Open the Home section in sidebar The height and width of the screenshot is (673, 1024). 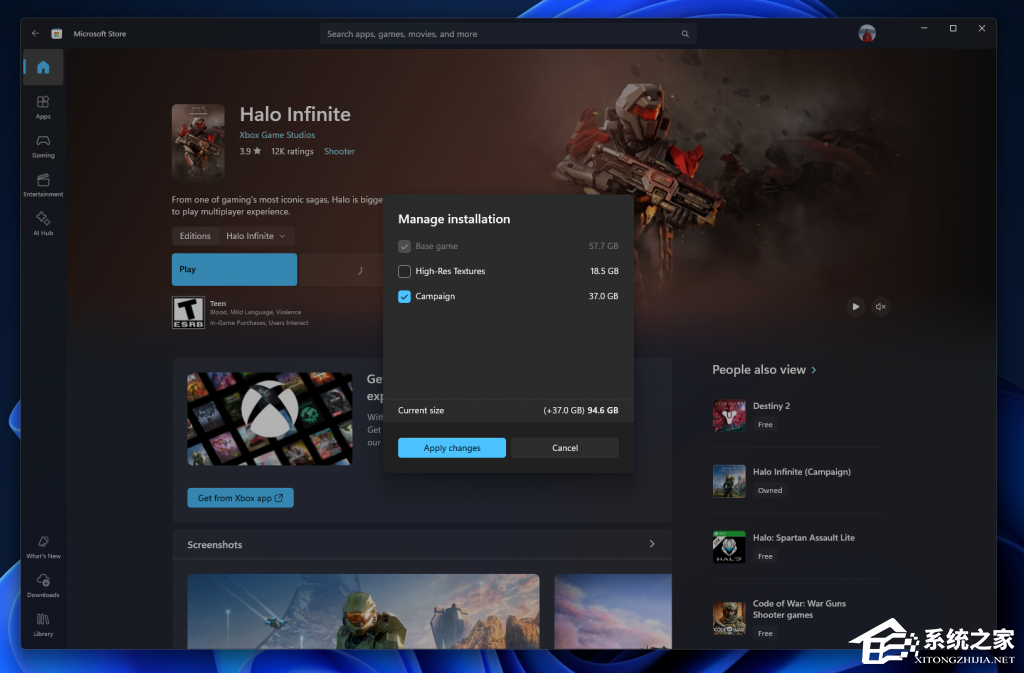coord(43,67)
